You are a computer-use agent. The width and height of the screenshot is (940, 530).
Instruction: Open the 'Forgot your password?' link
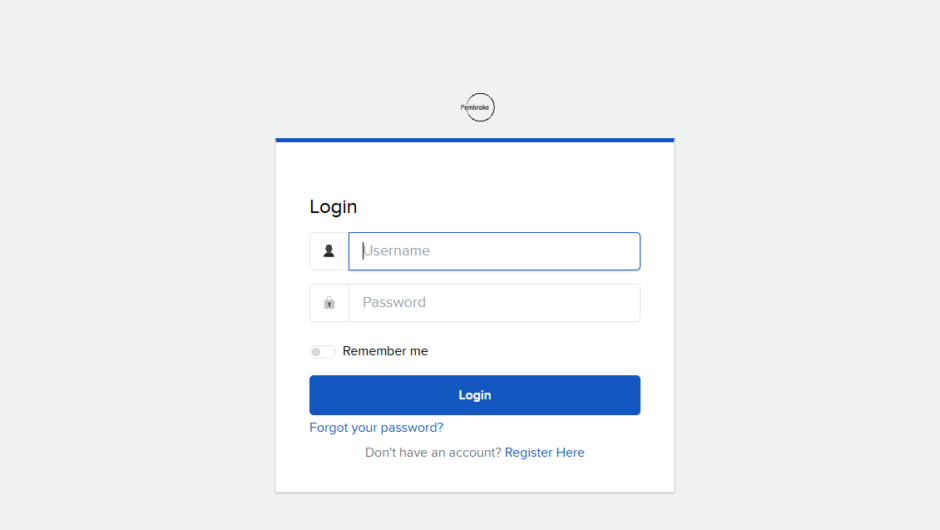(x=376, y=427)
